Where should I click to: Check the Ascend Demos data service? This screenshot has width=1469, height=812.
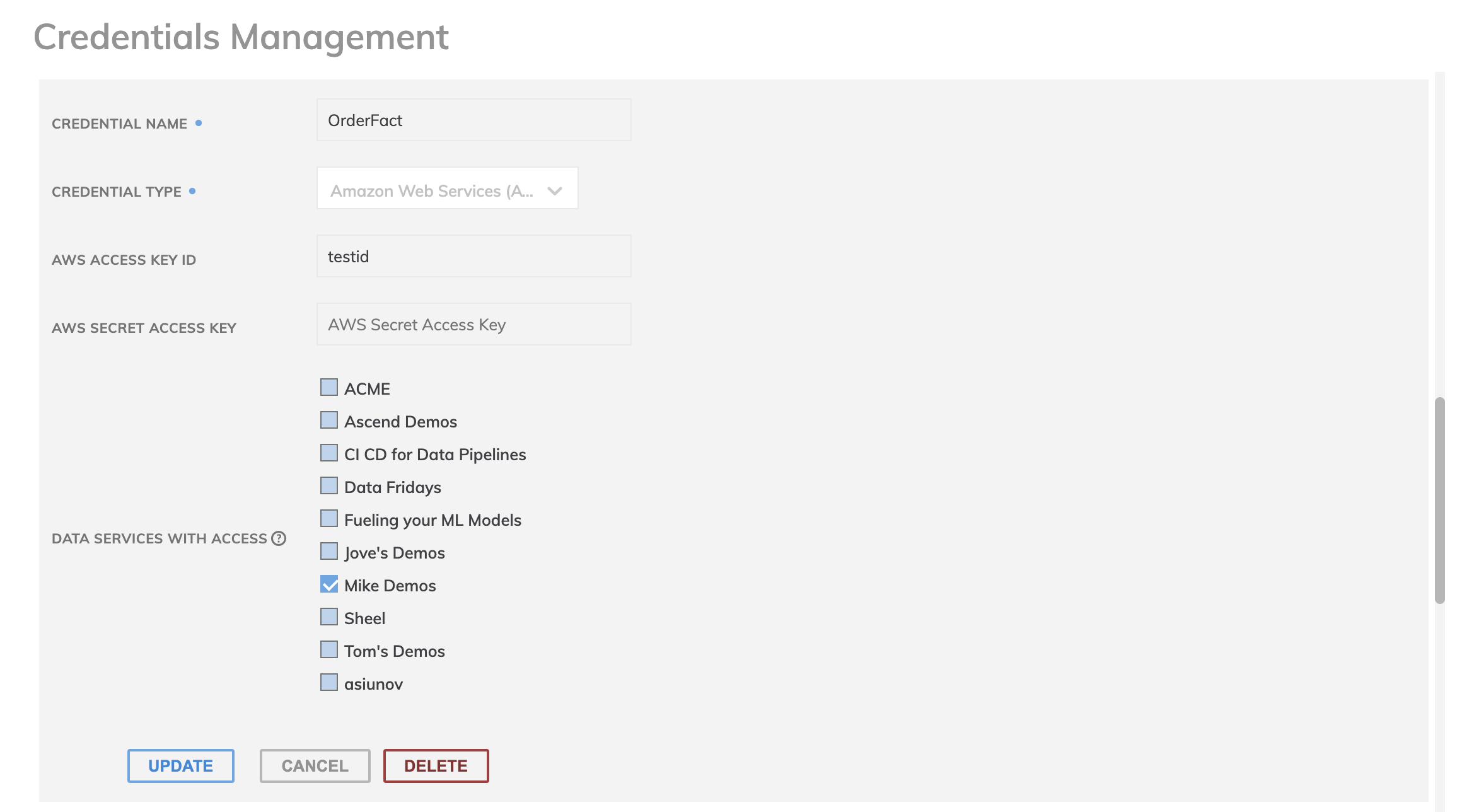pos(329,420)
